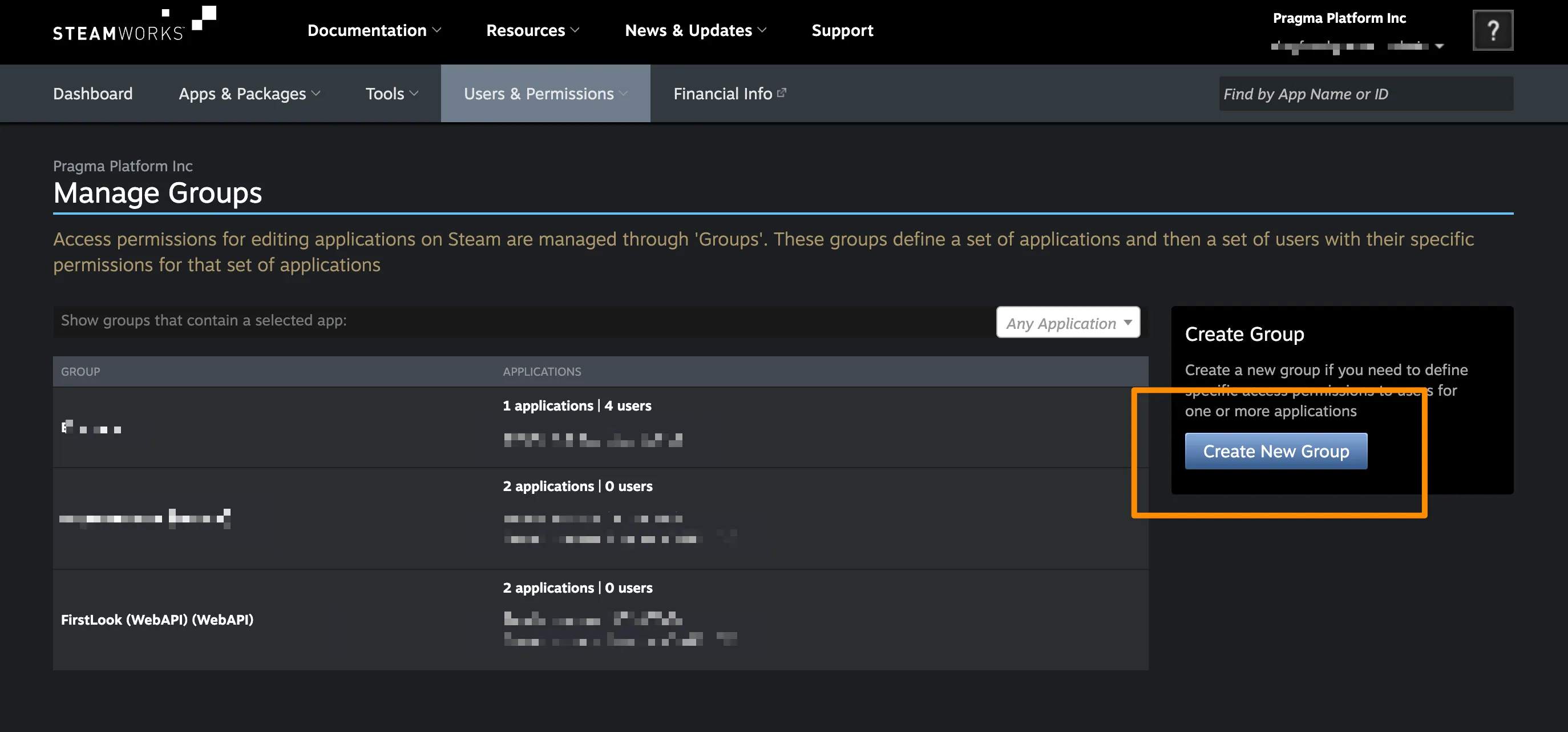This screenshot has width=1568, height=732.
Task: Go to the Support page
Action: coord(842,30)
